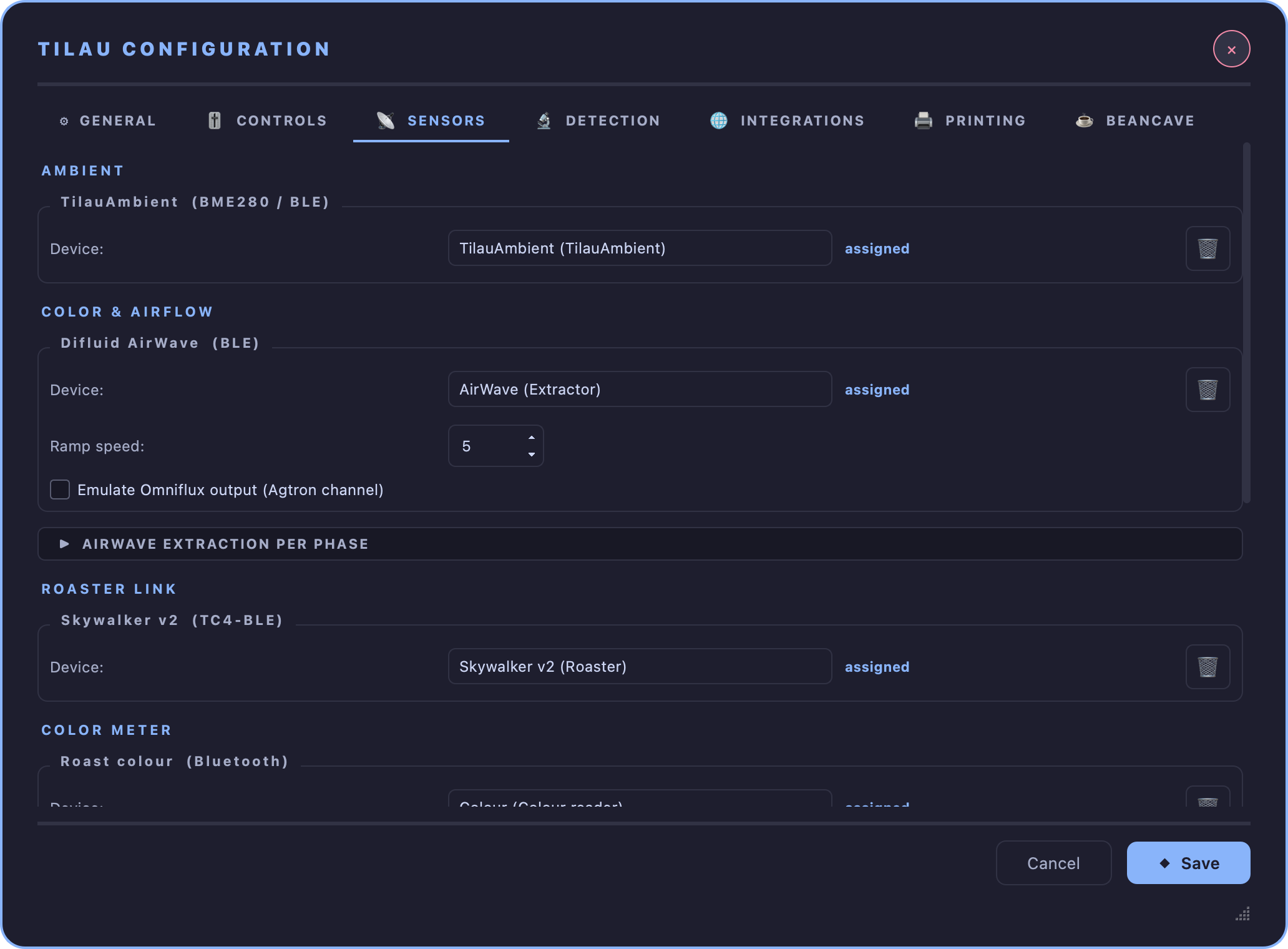Open the Skywalker v2 (Roaster) dropdown

(640, 666)
